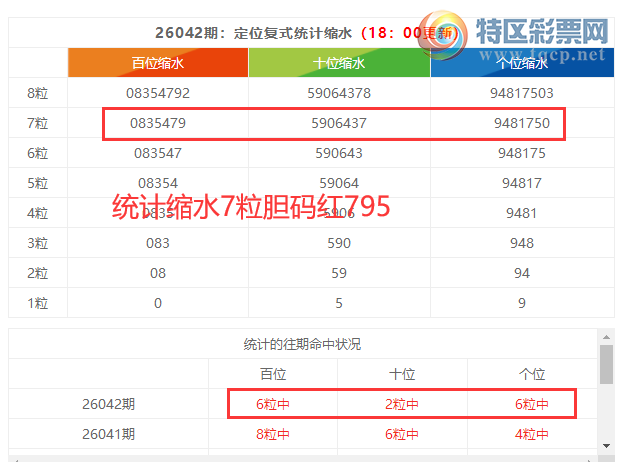Select the cell value 590643
This screenshot has width=618, height=462.
pos(339,153)
